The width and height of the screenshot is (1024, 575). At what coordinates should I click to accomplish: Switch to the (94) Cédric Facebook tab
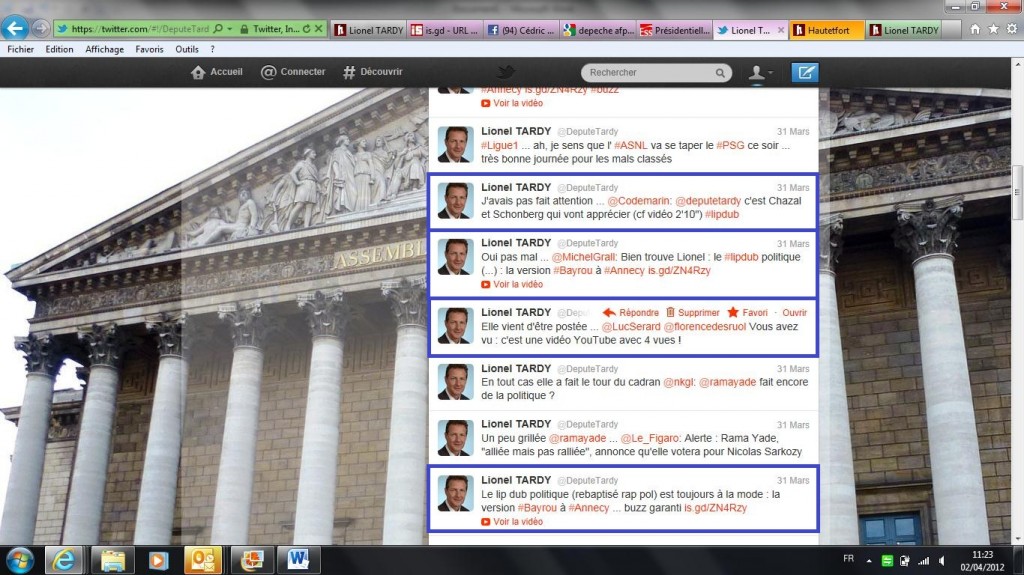(x=521, y=30)
